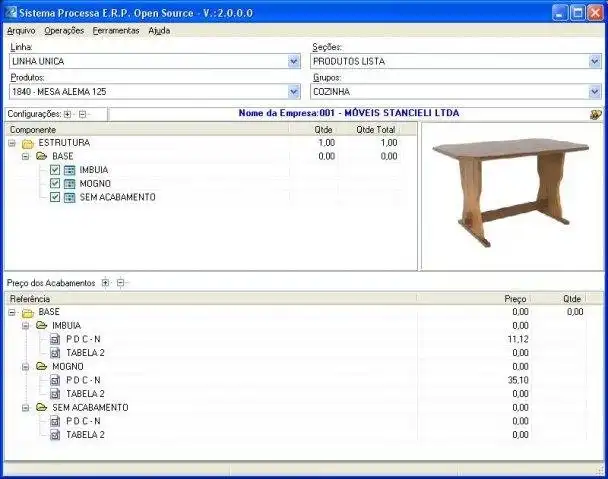Collapse the BASE node under ESTRUTURA
The height and width of the screenshot is (479, 608).
coord(26,157)
